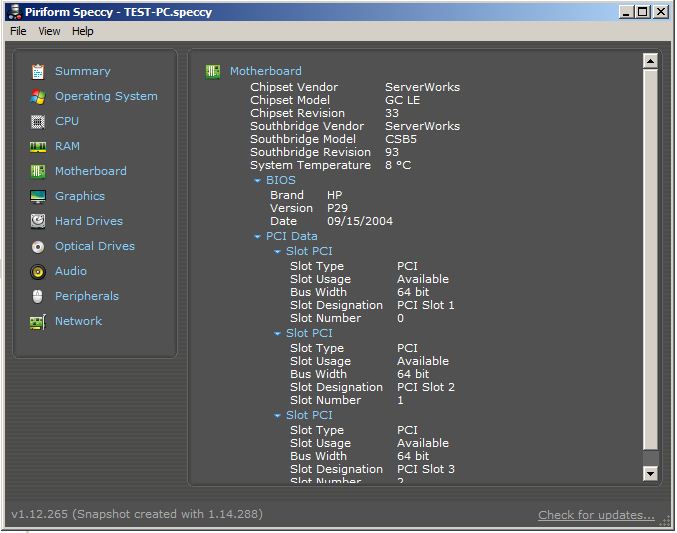Click the CPU chip icon
677x533 pixels.
pyautogui.click(x=38, y=122)
